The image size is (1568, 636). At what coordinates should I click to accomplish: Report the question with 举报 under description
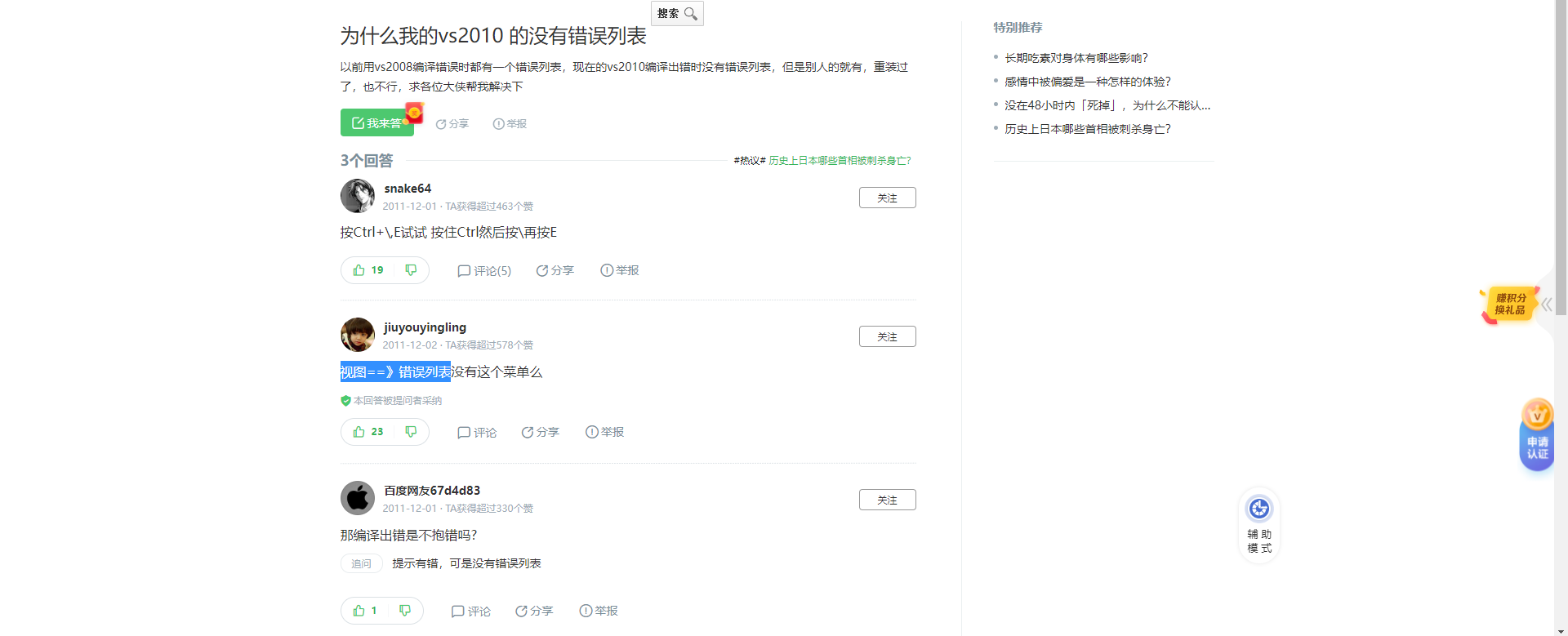pyautogui.click(x=510, y=124)
